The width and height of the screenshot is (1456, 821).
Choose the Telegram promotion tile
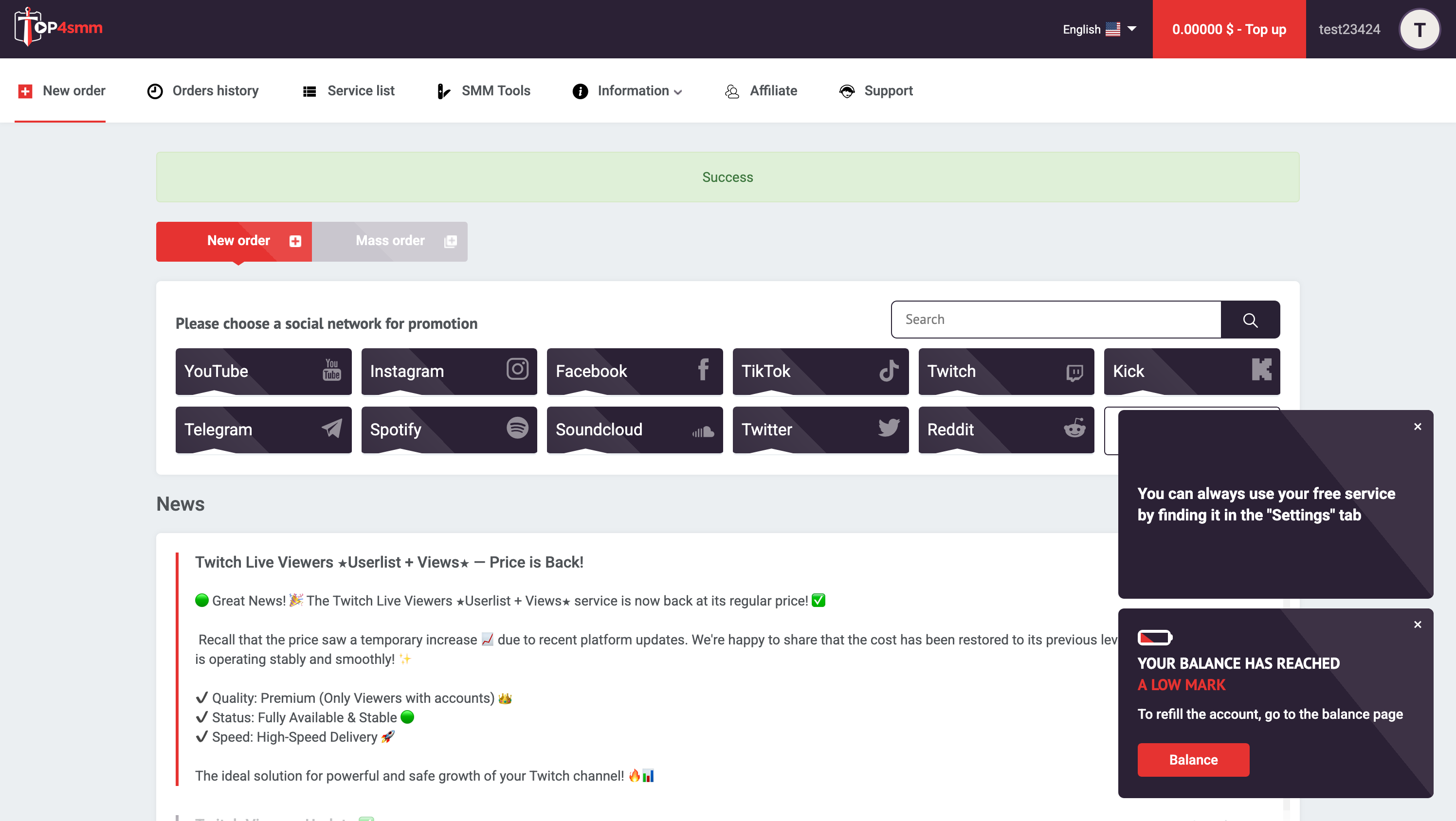(263, 429)
